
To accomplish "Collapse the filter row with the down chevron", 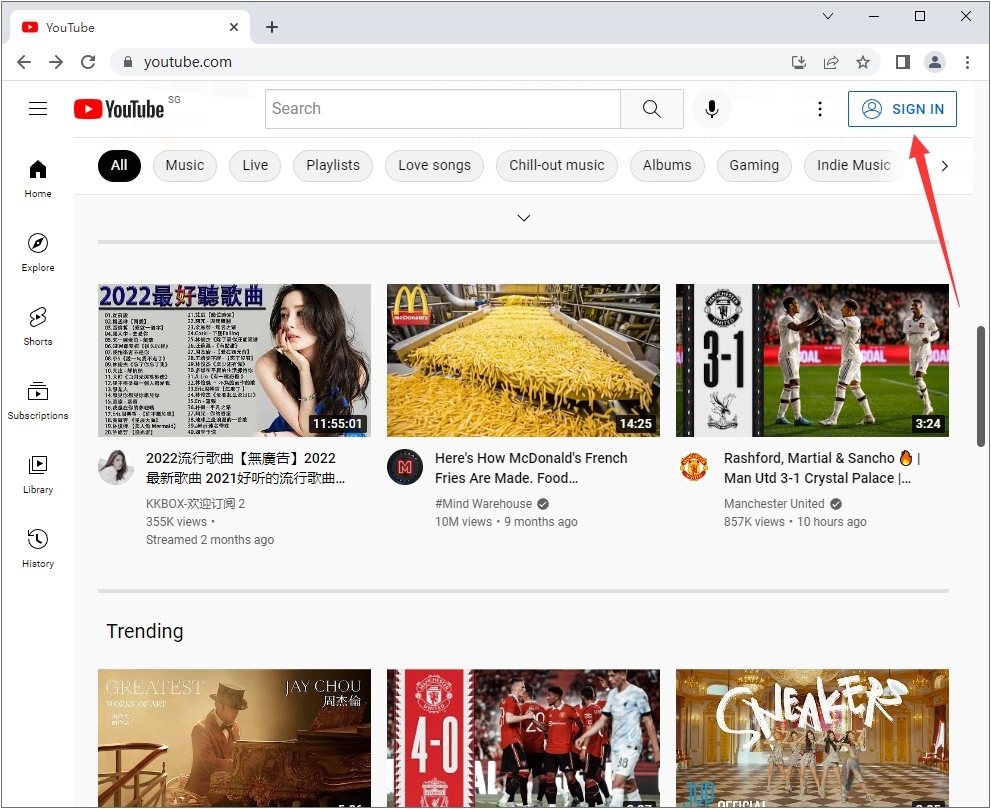I will (x=523, y=217).
